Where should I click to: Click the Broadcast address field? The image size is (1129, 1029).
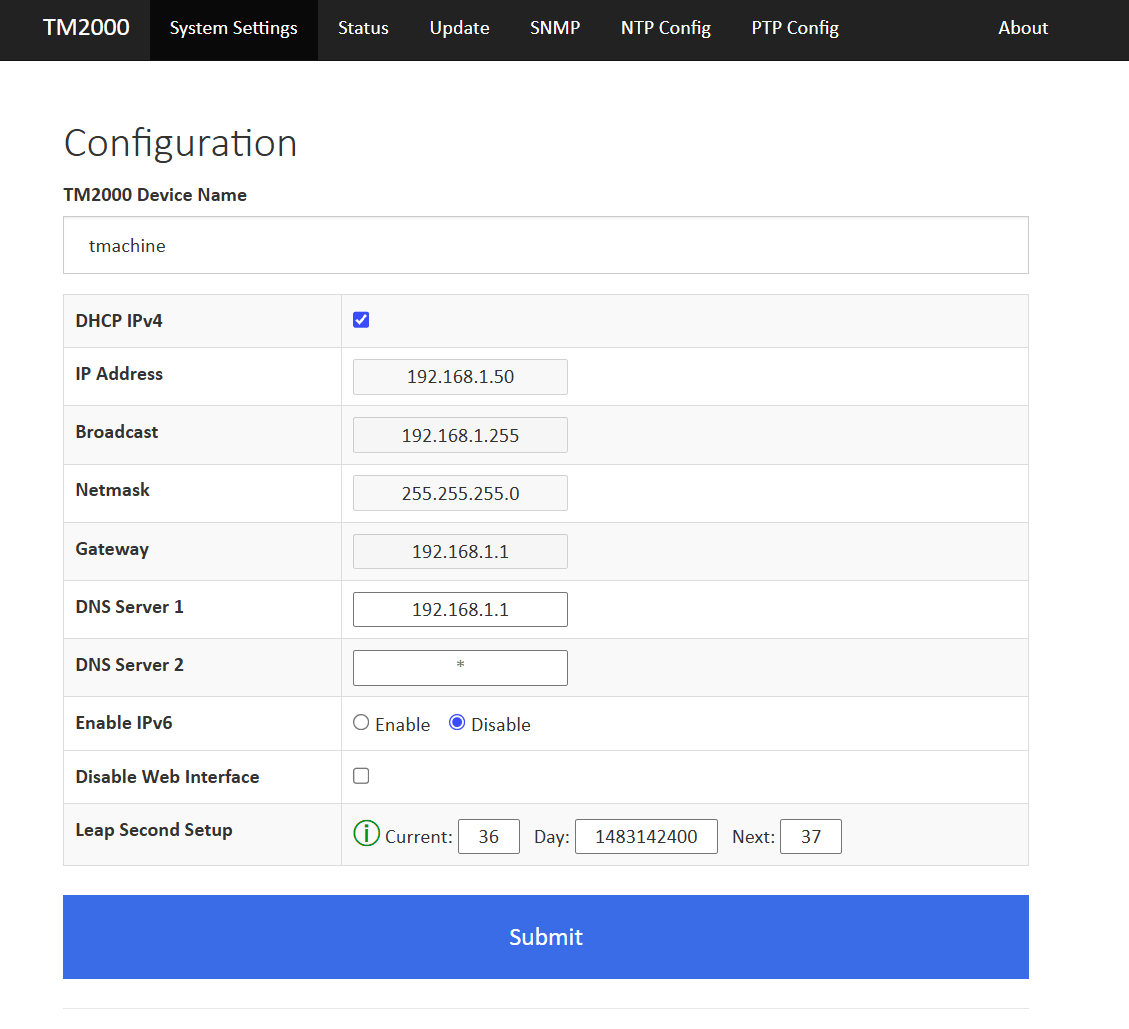coord(460,435)
